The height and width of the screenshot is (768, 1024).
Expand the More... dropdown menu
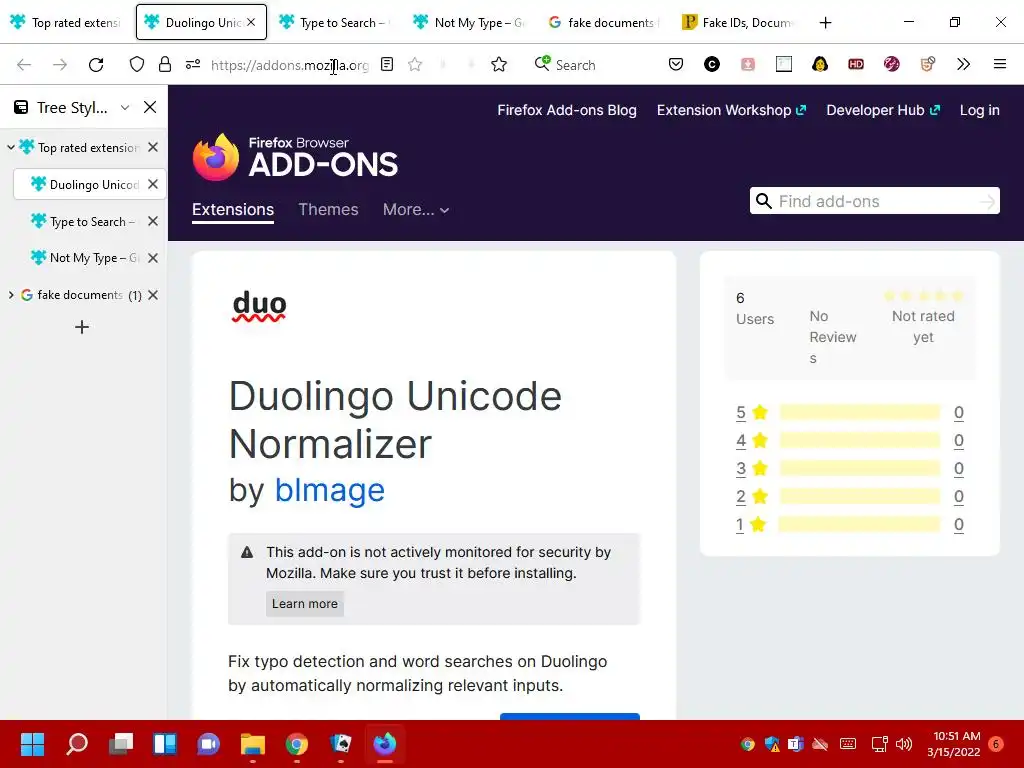click(x=416, y=210)
